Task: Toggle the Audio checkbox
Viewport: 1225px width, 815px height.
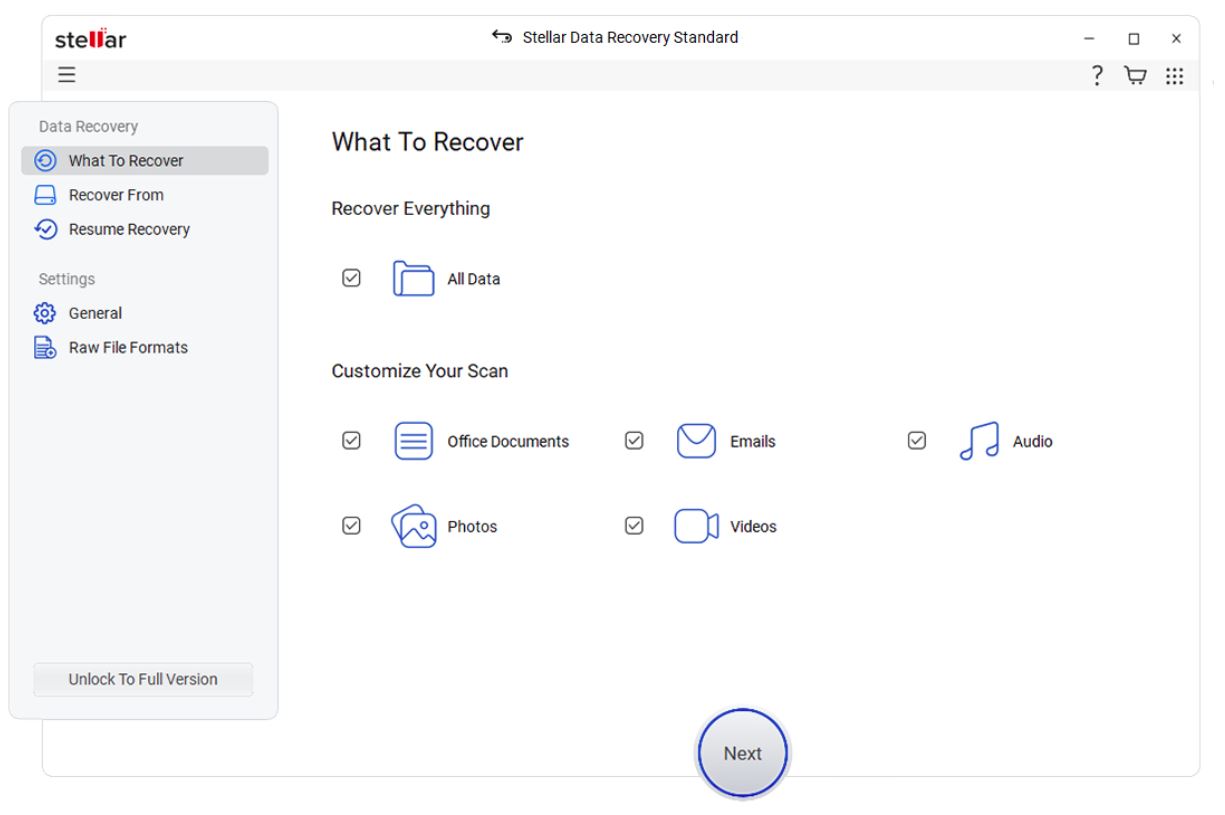Action: (916, 440)
